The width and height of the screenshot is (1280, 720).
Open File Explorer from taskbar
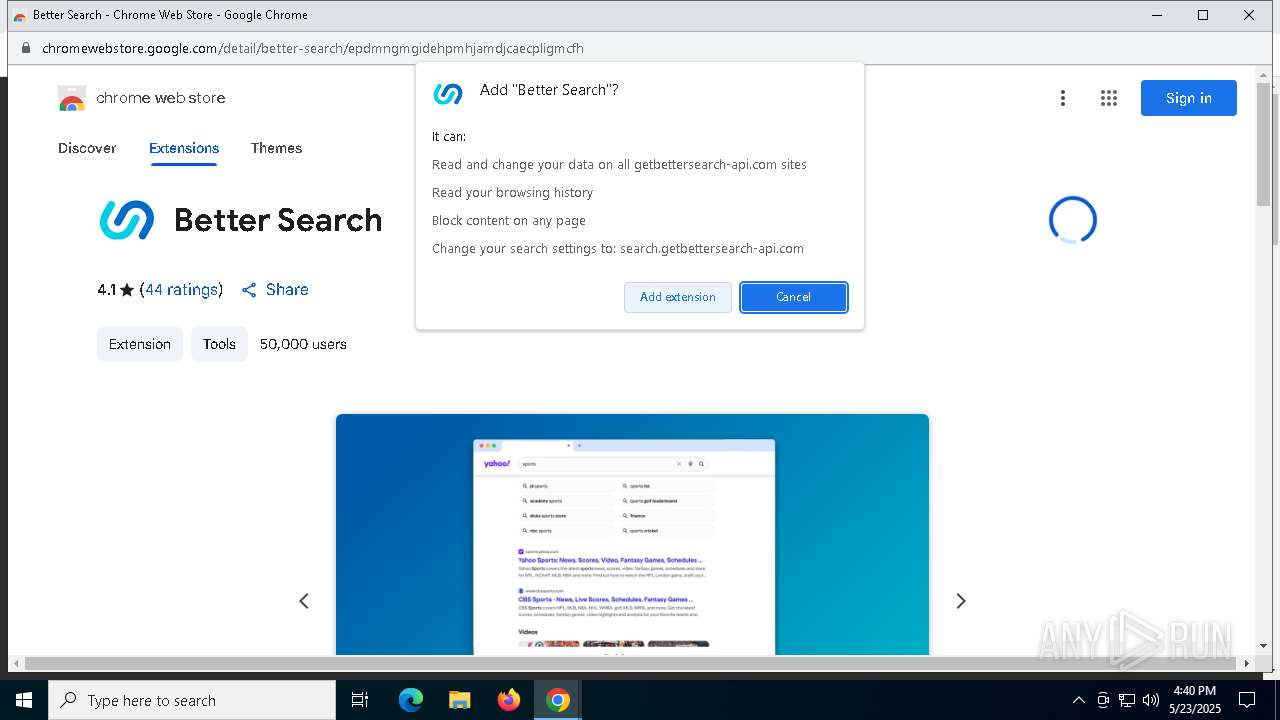tap(460, 700)
